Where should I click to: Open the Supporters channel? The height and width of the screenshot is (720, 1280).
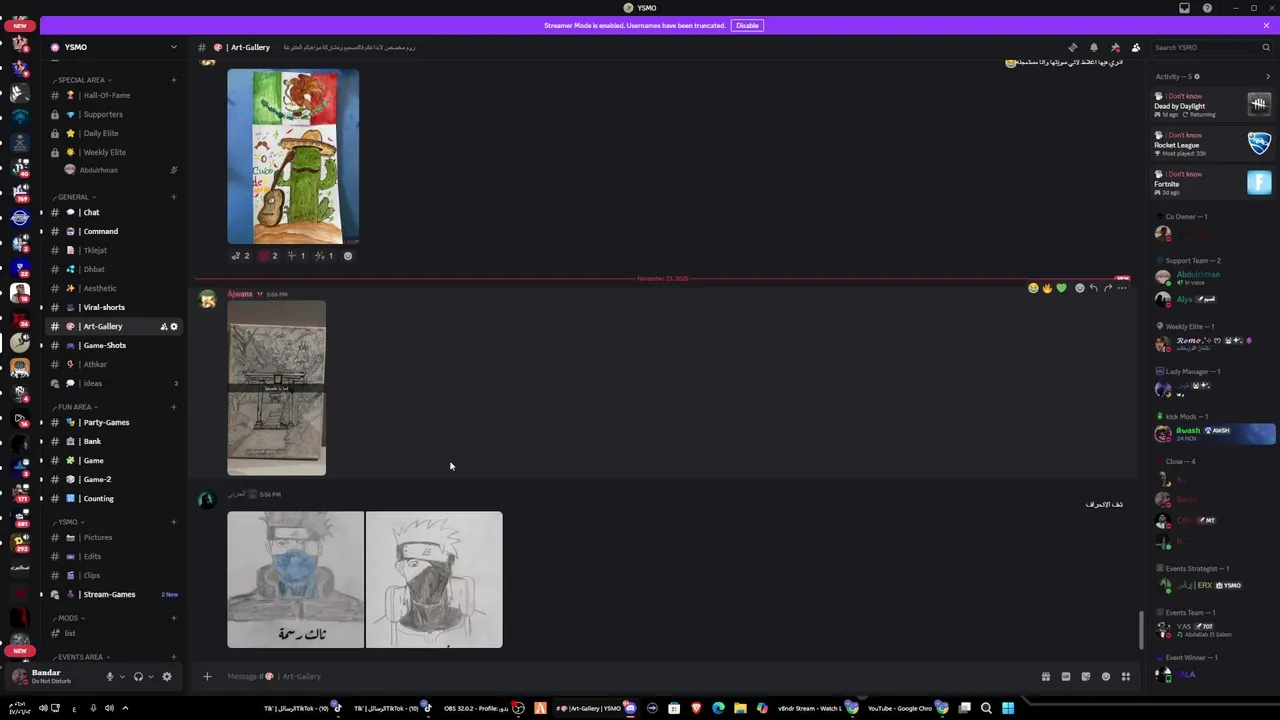[115, 114]
